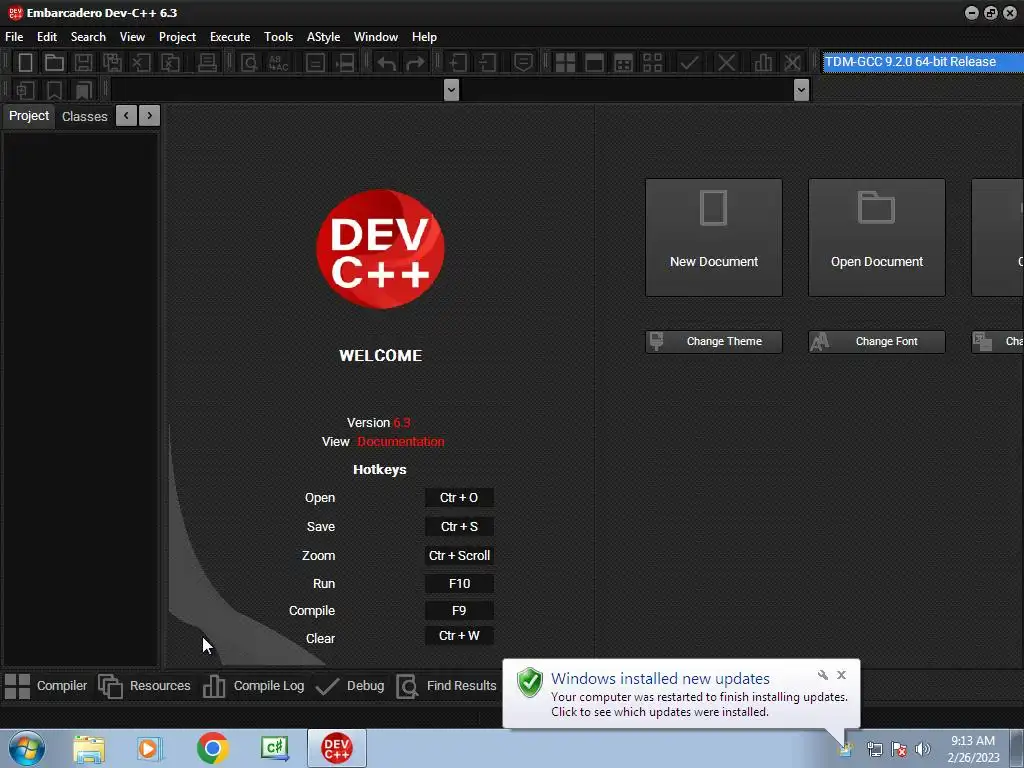Click the Debug checkmark toolbar icon
1024x768 pixels.
(x=689, y=63)
